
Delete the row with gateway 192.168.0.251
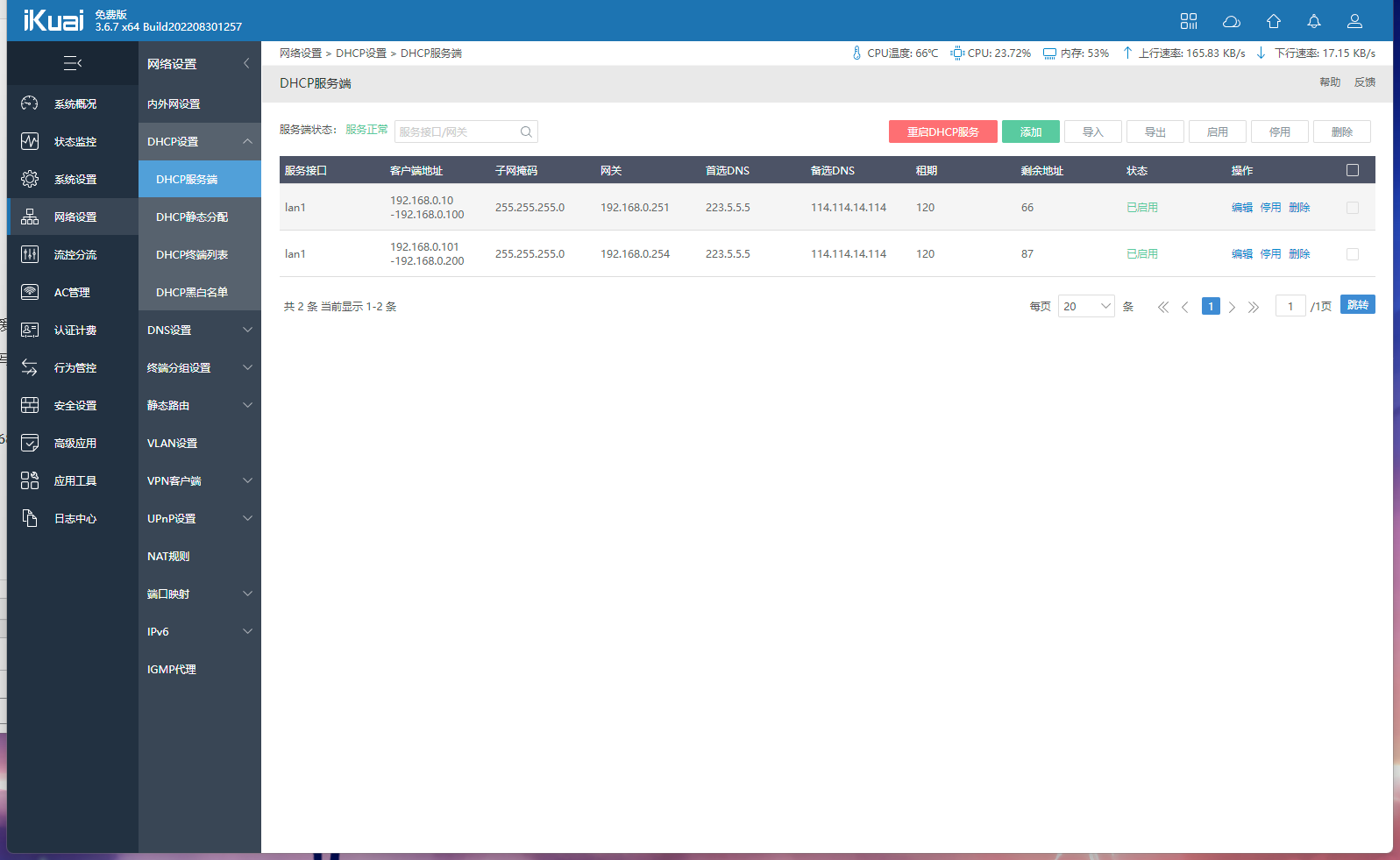(x=1299, y=208)
